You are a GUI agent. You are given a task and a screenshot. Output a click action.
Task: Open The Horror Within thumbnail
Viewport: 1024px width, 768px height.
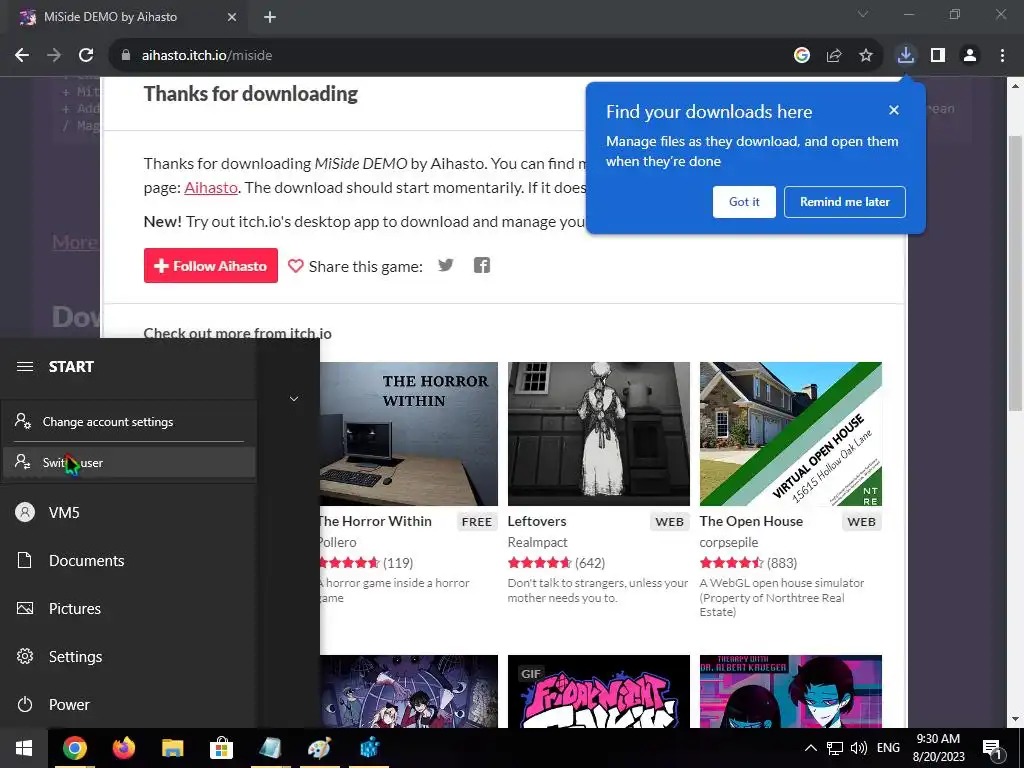[x=409, y=434]
